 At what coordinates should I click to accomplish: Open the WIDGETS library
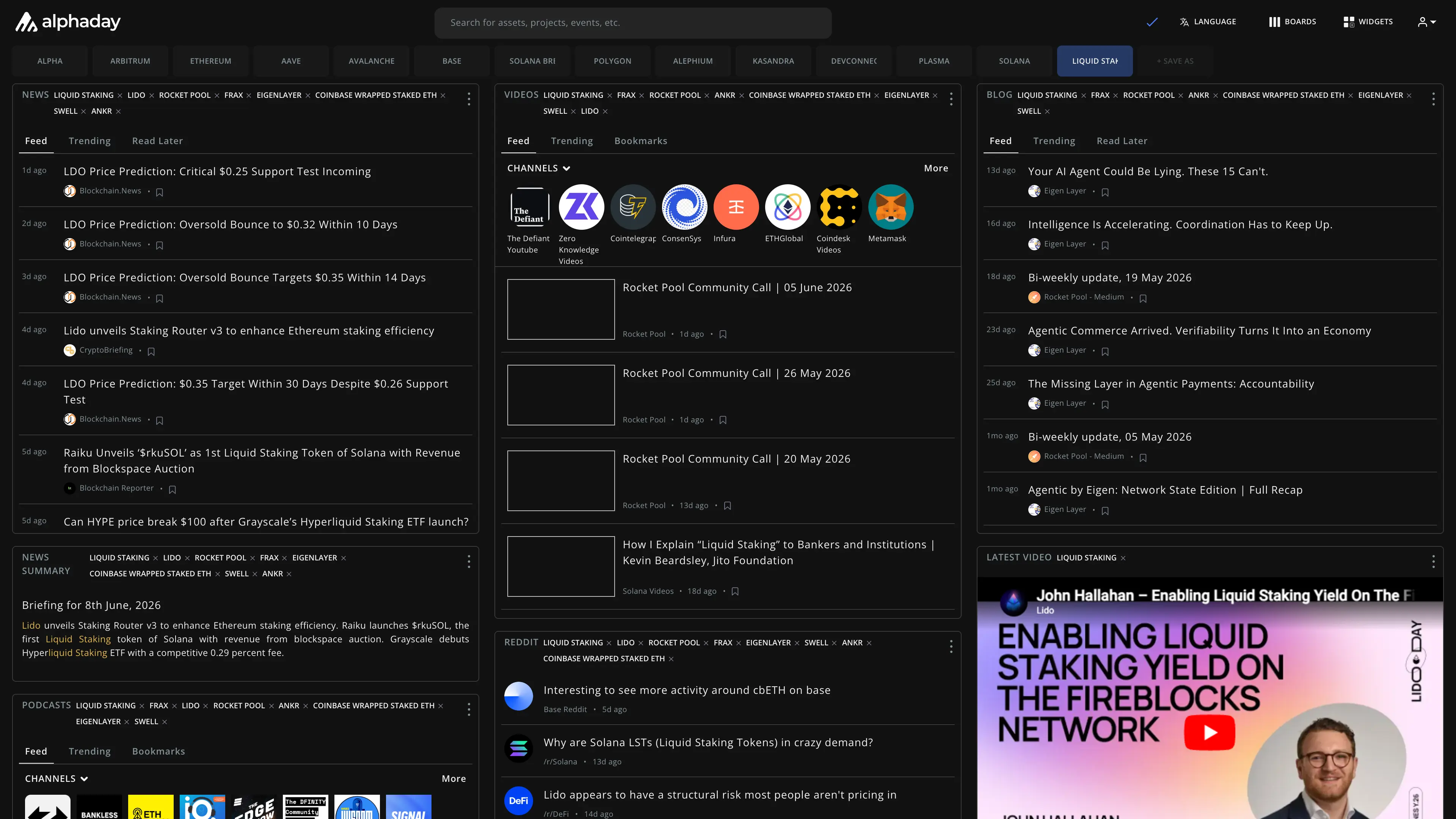[1368, 22]
